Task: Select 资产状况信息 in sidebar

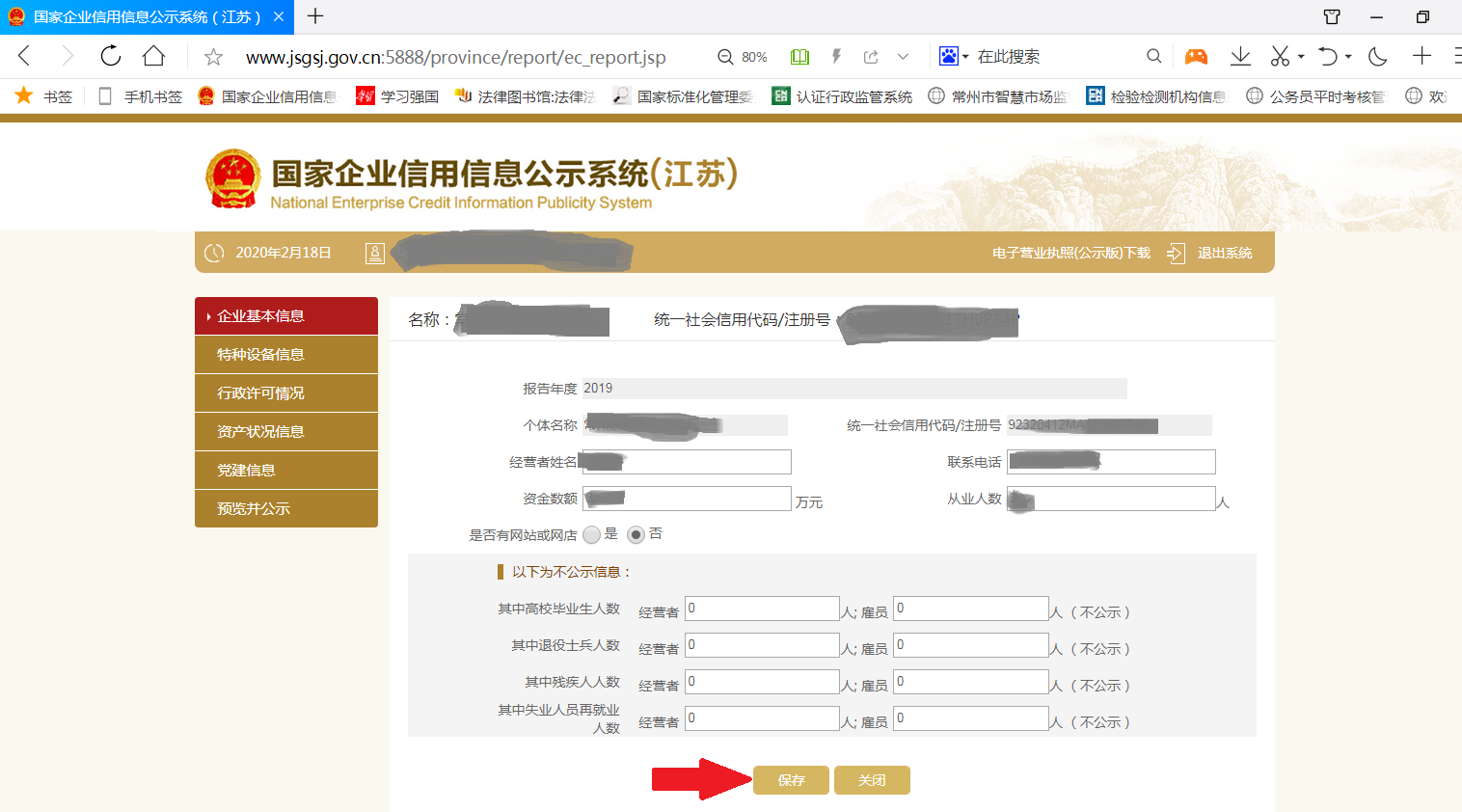Action: coord(286,431)
